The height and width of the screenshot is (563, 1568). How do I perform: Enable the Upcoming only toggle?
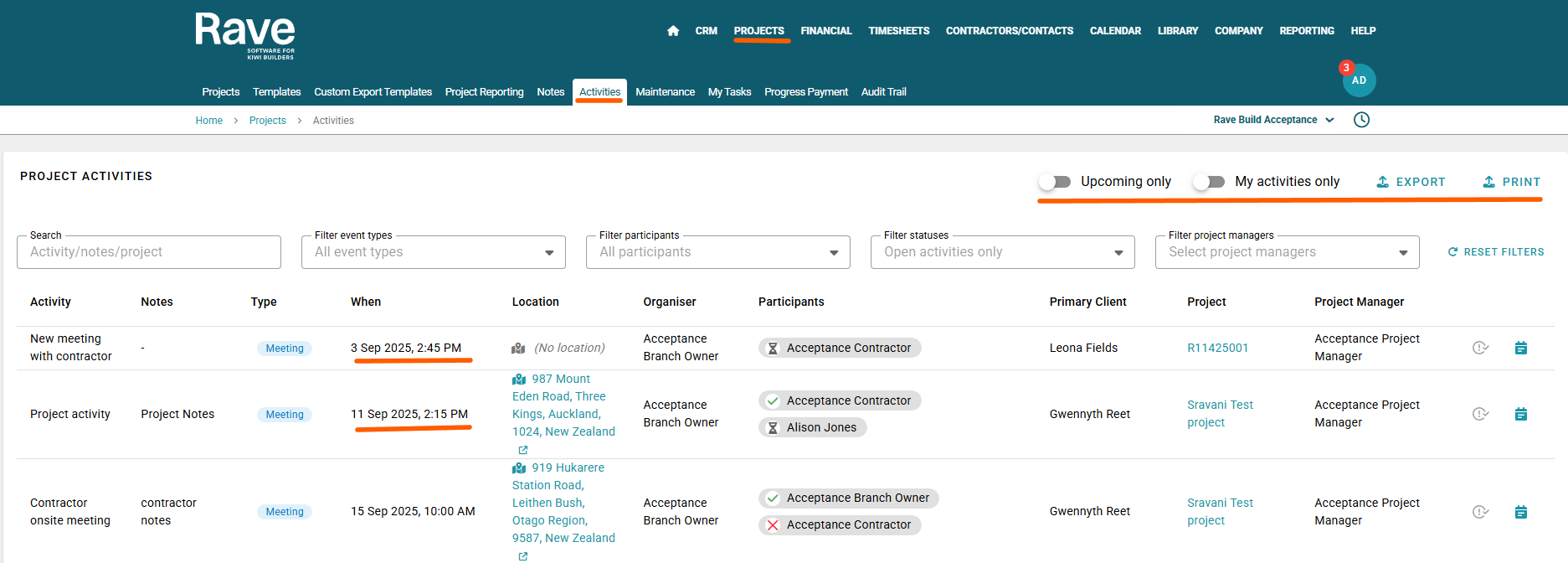tap(1055, 182)
